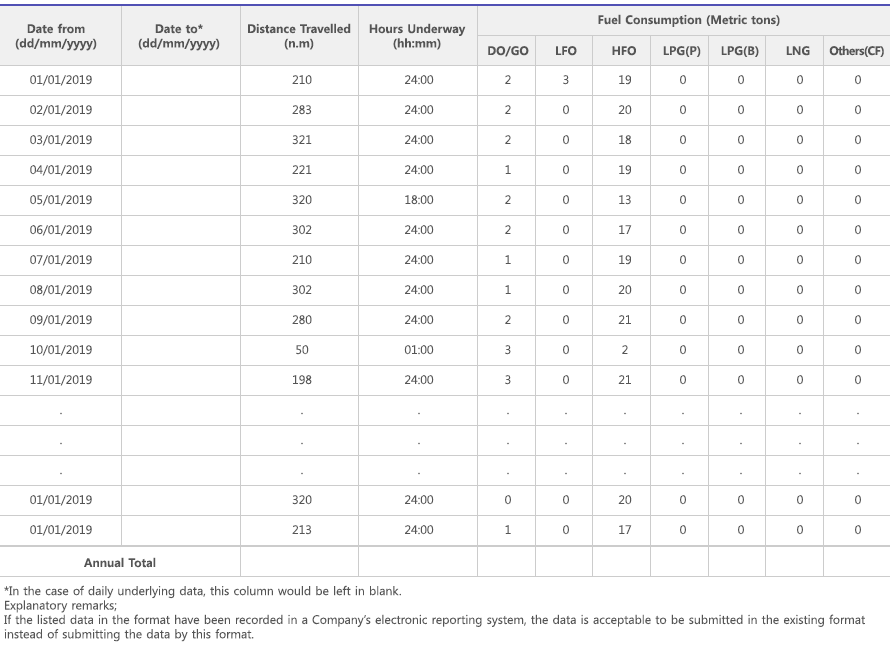Click the LNG column header
The width and height of the screenshot is (890, 651).
pos(797,51)
